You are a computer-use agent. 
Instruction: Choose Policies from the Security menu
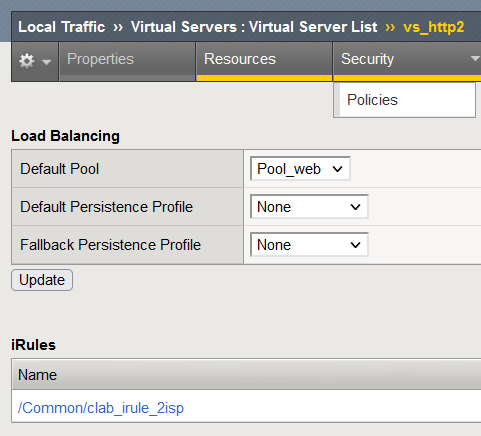(372, 100)
